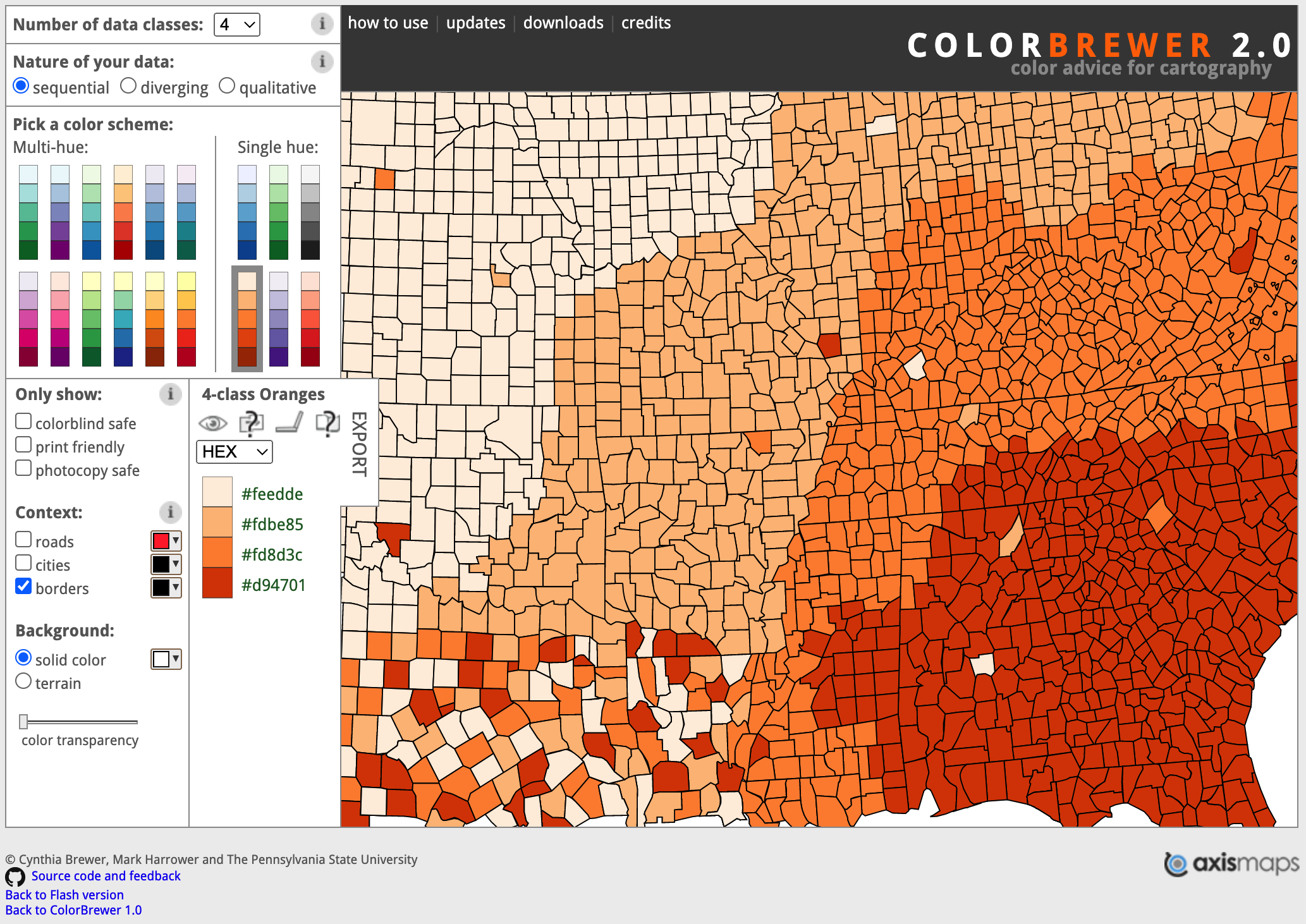Click the Source code and feedback link
This screenshot has height=924, width=1306.
tap(106, 876)
